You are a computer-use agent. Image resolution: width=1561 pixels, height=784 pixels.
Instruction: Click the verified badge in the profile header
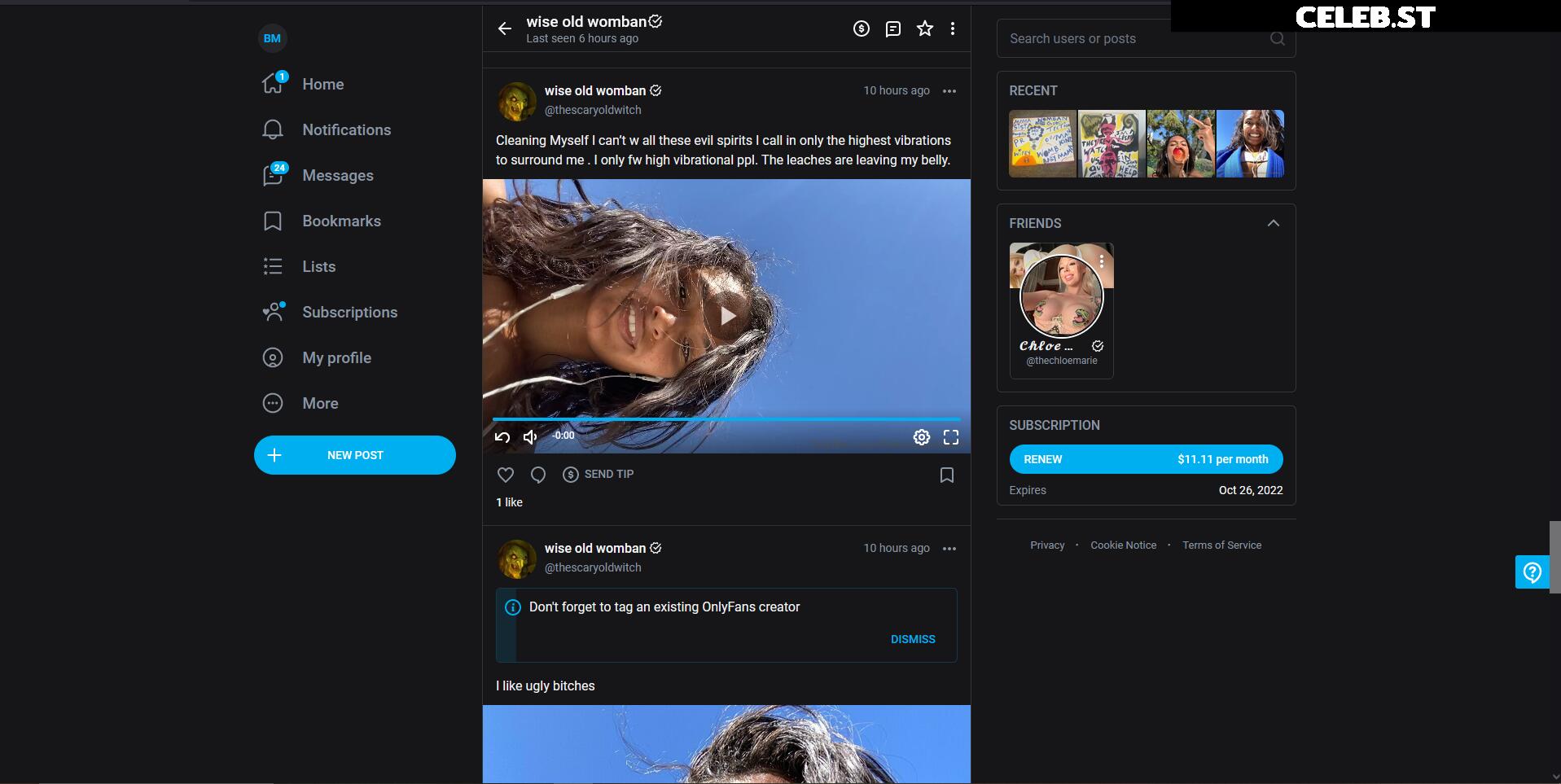coord(656,21)
